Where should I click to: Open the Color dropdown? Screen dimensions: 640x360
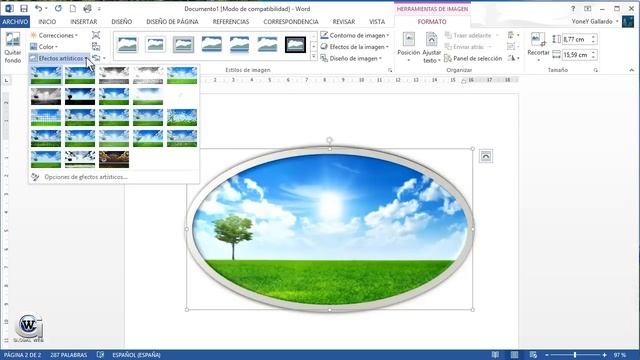coord(44,47)
